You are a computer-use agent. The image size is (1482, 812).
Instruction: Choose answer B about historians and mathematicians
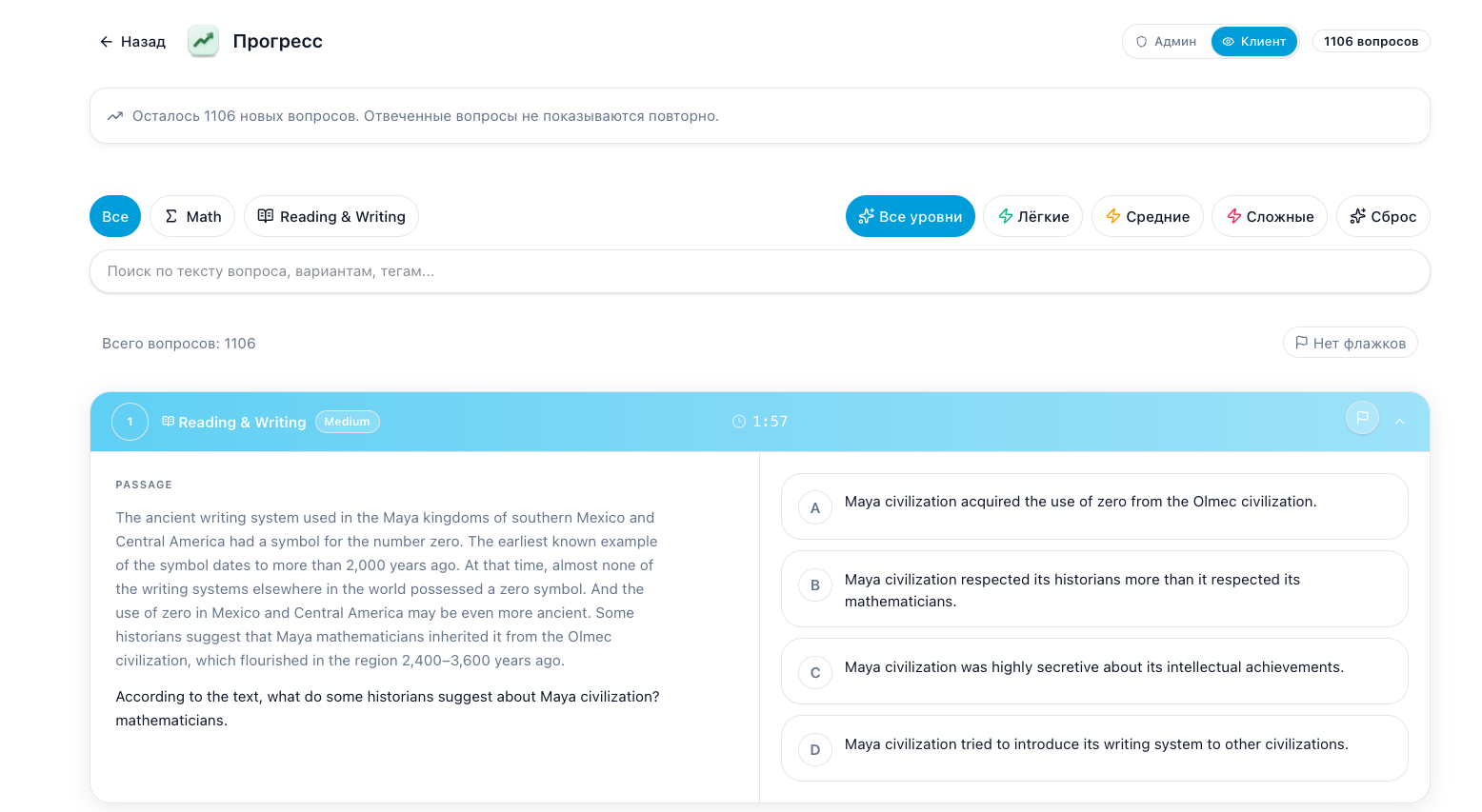pyautogui.click(x=1093, y=589)
